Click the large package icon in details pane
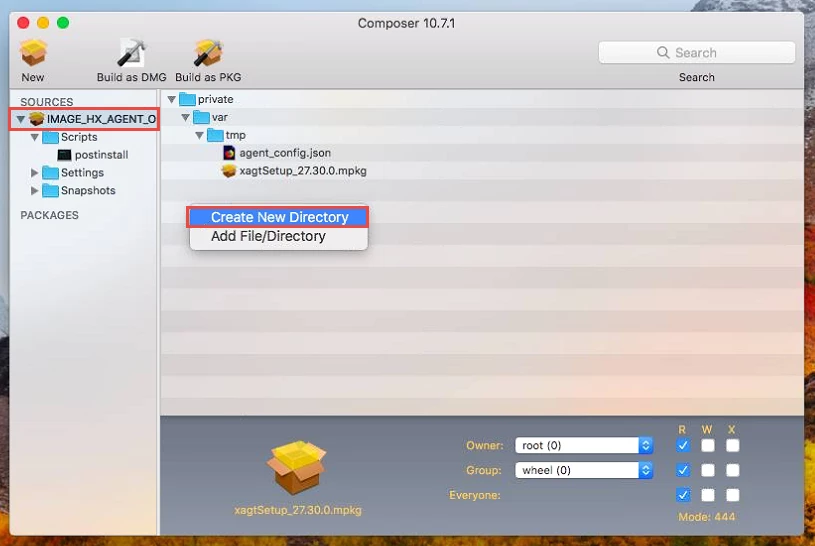 pos(297,467)
